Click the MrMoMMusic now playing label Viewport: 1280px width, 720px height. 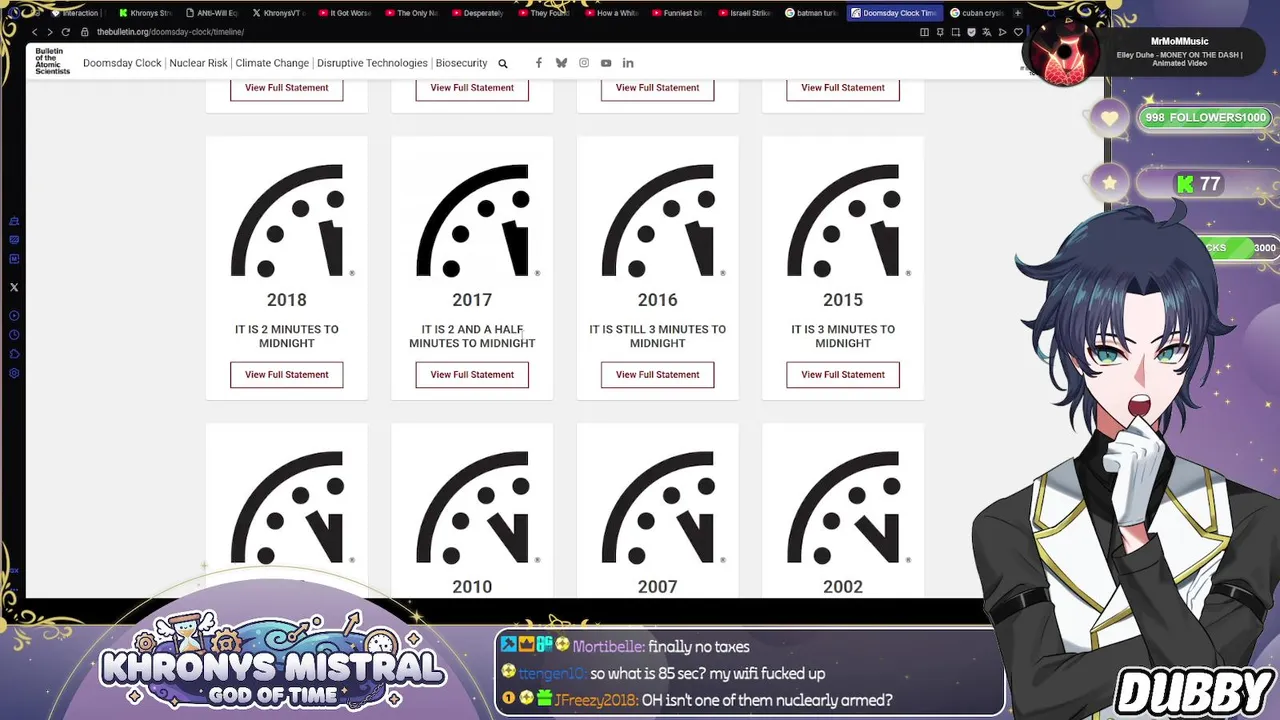[1180, 42]
